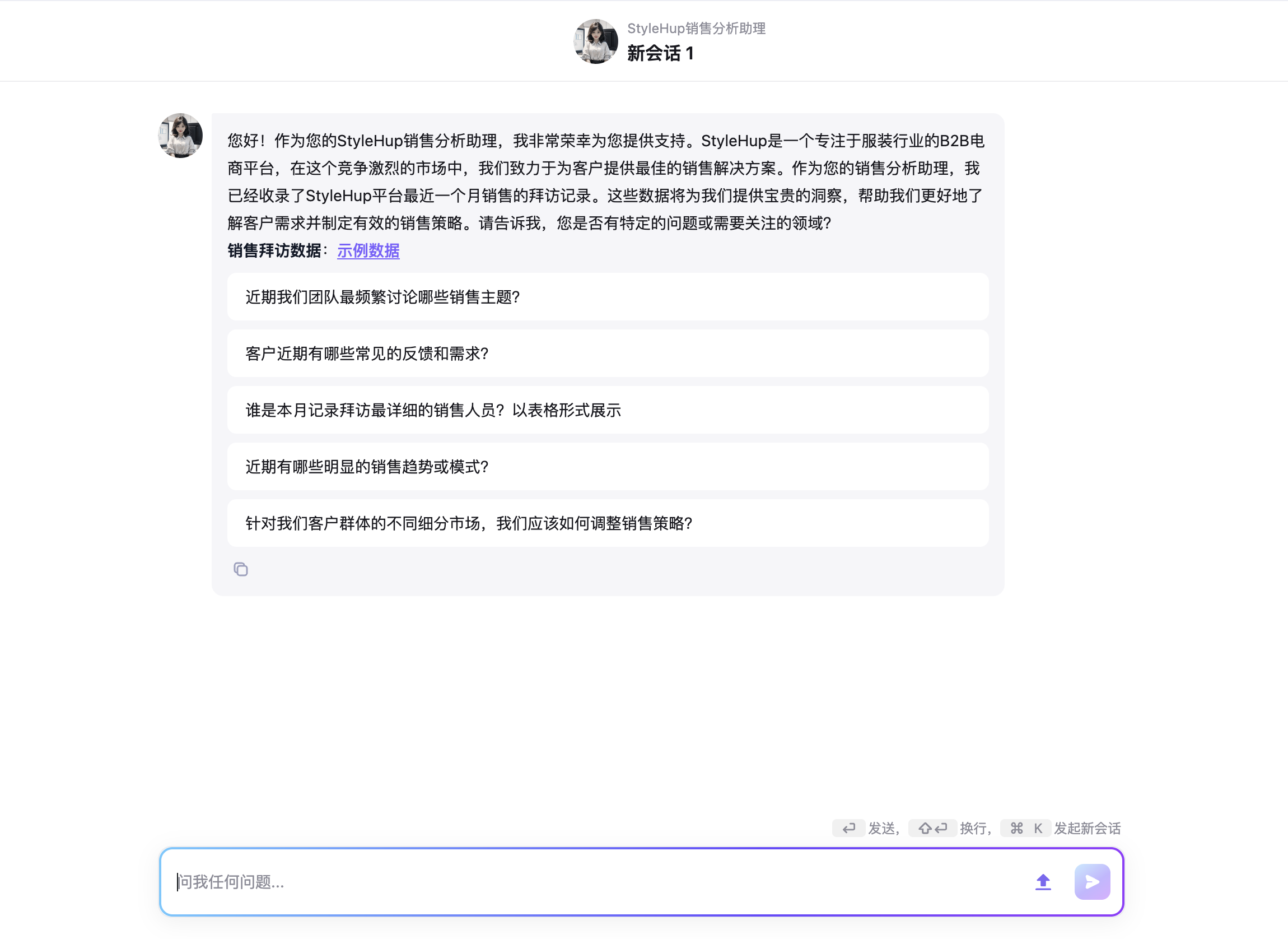Click the upload file arrow icon
Screen dimensions: 1288x939
coord(1043,882)
